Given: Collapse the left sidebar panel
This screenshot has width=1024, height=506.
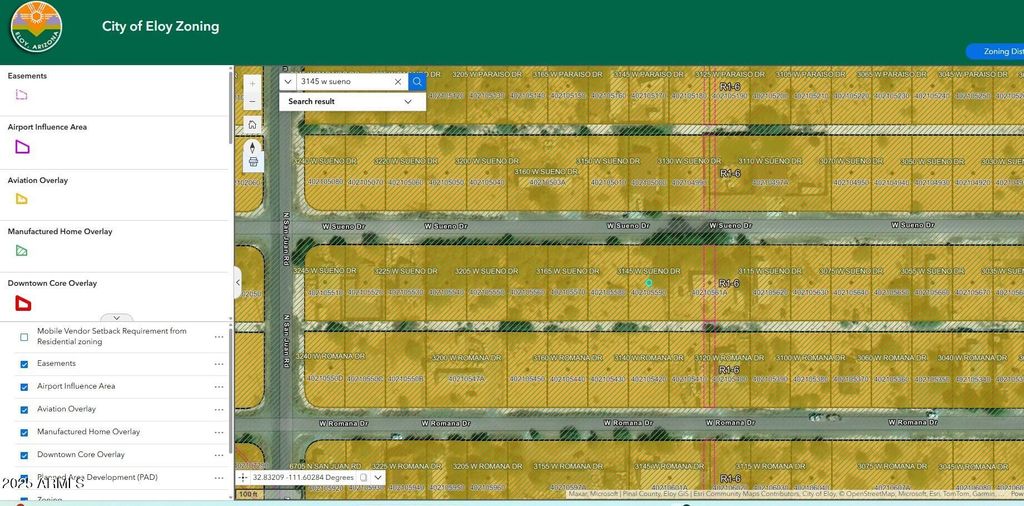Looking at the screenshot, I should [x=238, y=283].
